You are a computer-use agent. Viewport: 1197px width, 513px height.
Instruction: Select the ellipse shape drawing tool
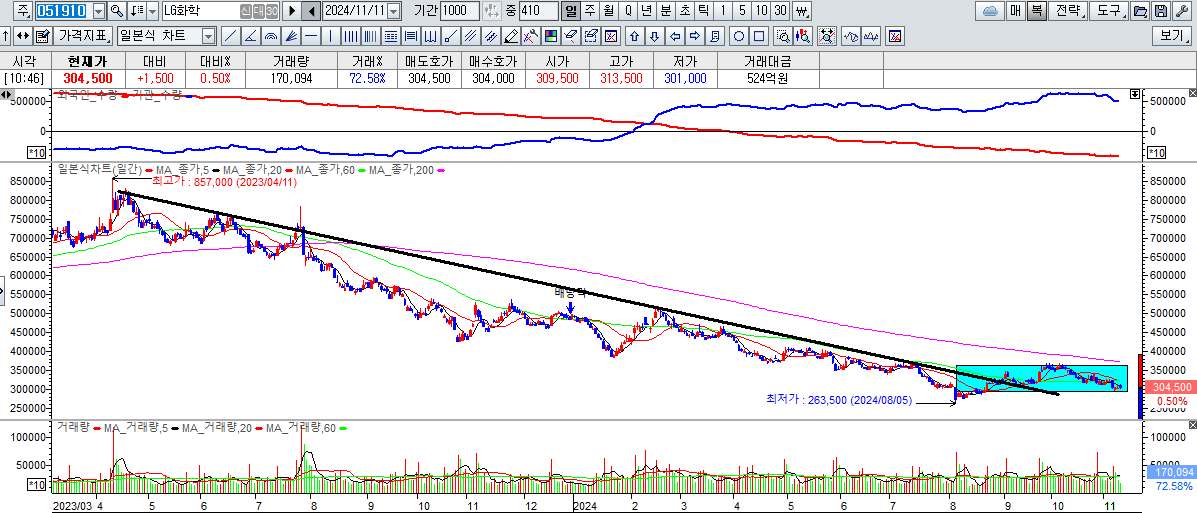coord(738,36)
